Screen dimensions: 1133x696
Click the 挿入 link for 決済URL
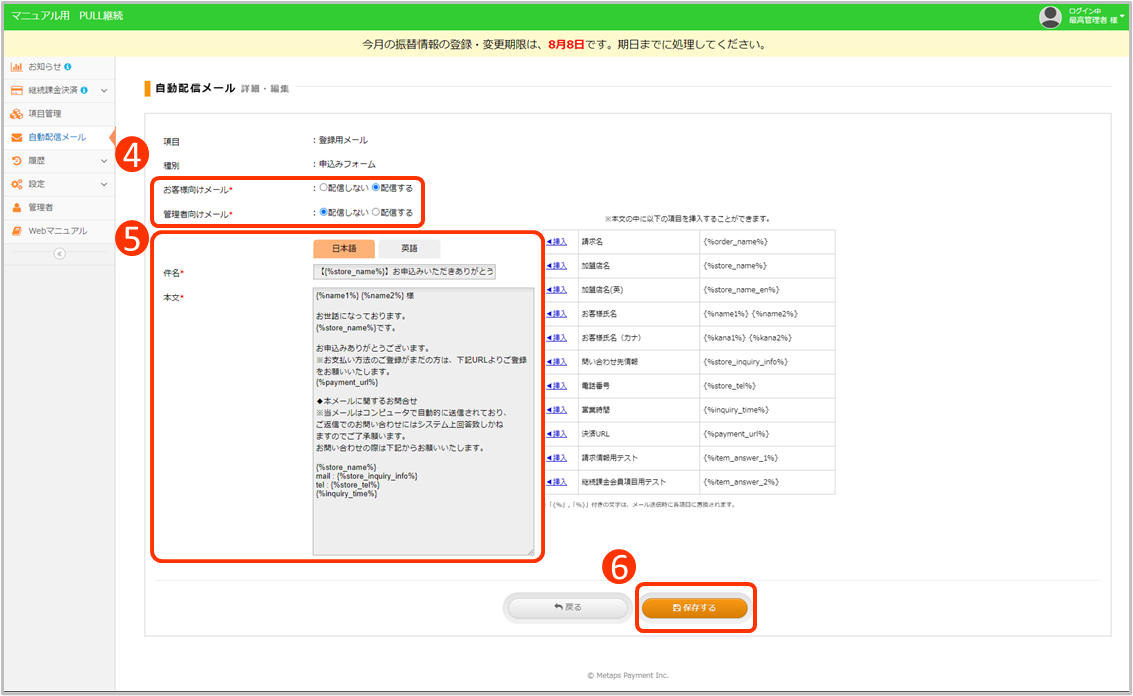pos(557,435)
